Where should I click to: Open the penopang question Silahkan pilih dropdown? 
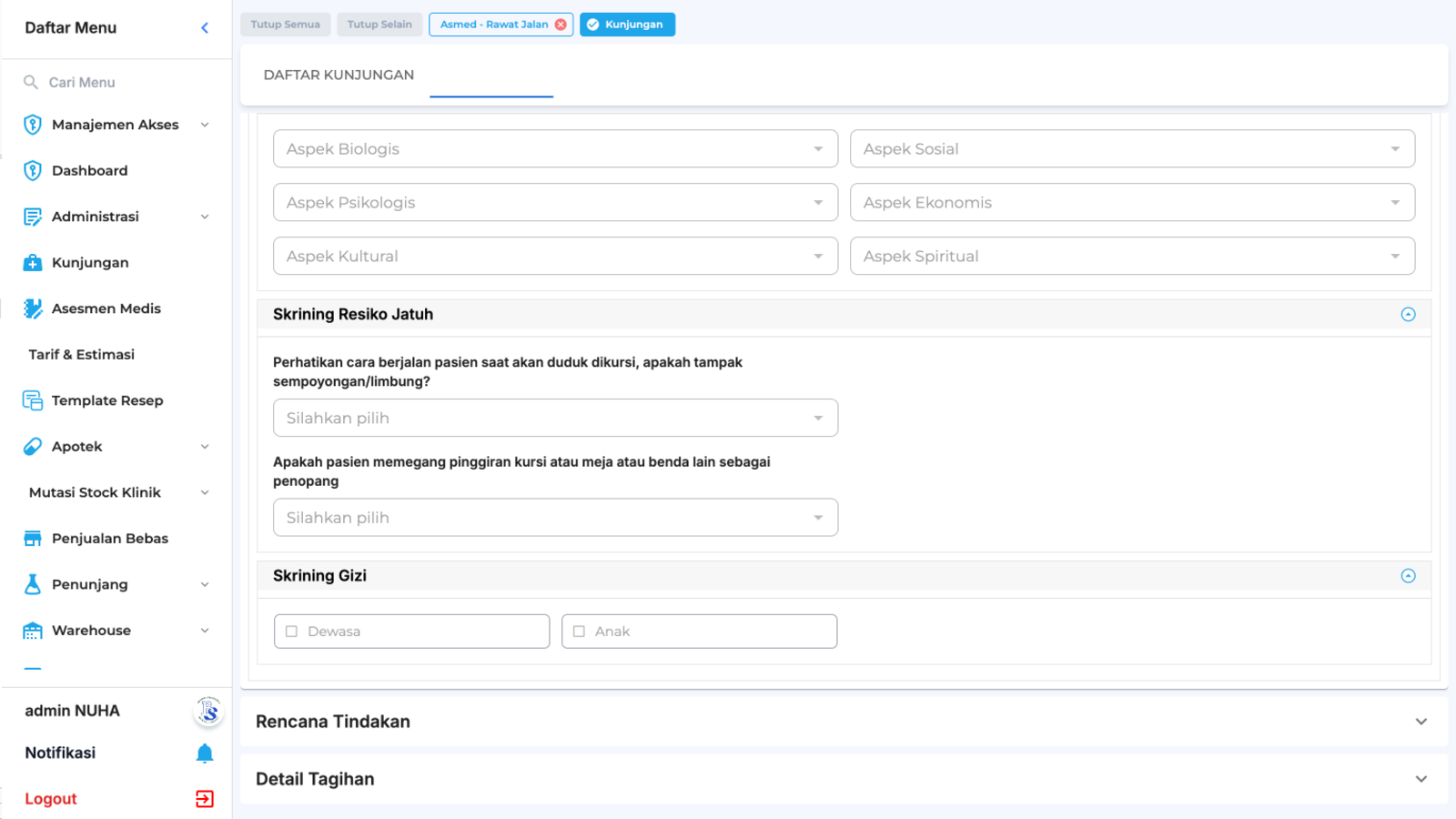coord(555,518)
